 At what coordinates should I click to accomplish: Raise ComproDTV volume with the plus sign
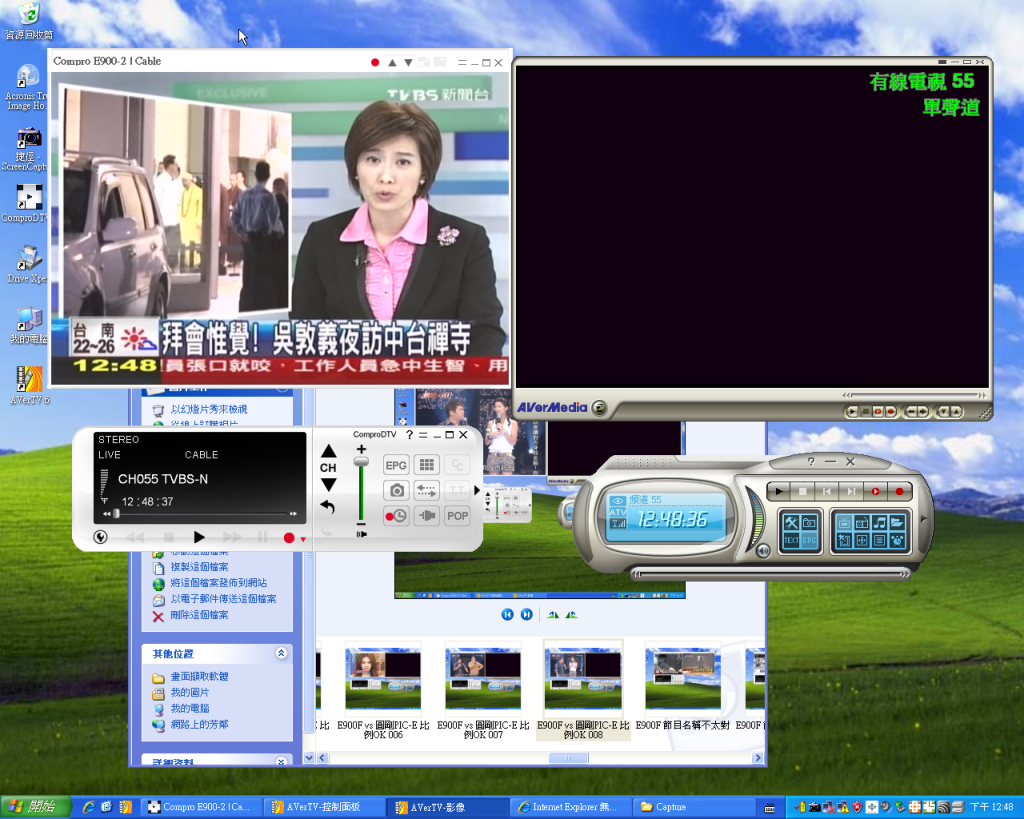tap(361, 449)
